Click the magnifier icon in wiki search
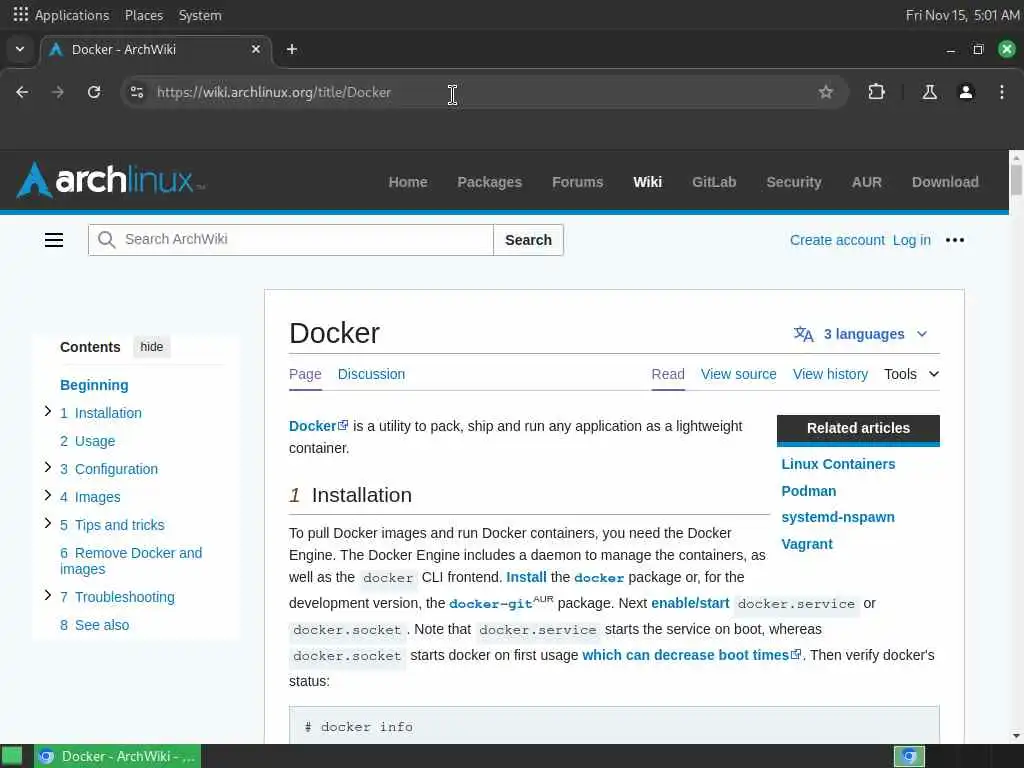1024x768 pixels. pyautogui.click(x=106, y=240)
